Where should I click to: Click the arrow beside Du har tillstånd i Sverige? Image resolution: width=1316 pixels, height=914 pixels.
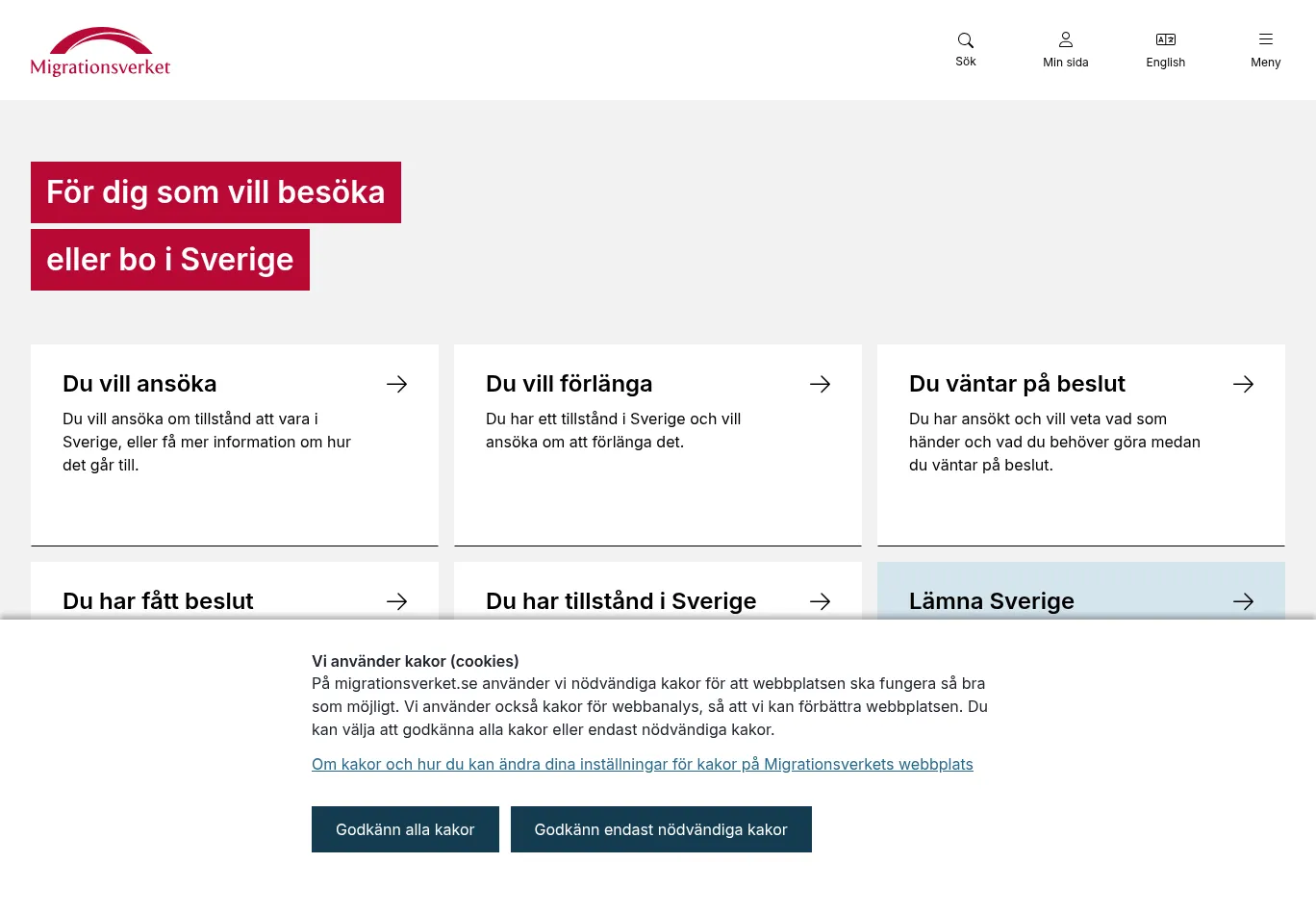[x=820, y=601]
